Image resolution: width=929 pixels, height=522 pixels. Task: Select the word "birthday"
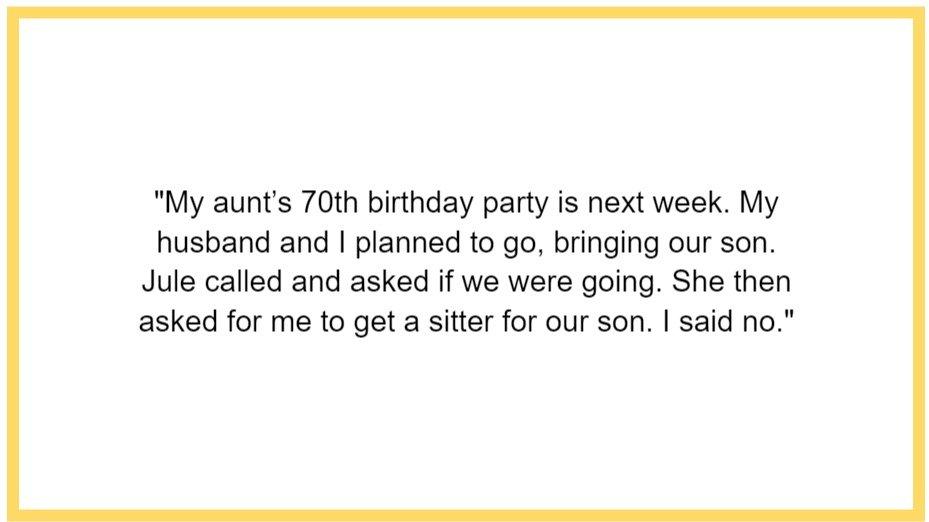[x=420, y=203]
